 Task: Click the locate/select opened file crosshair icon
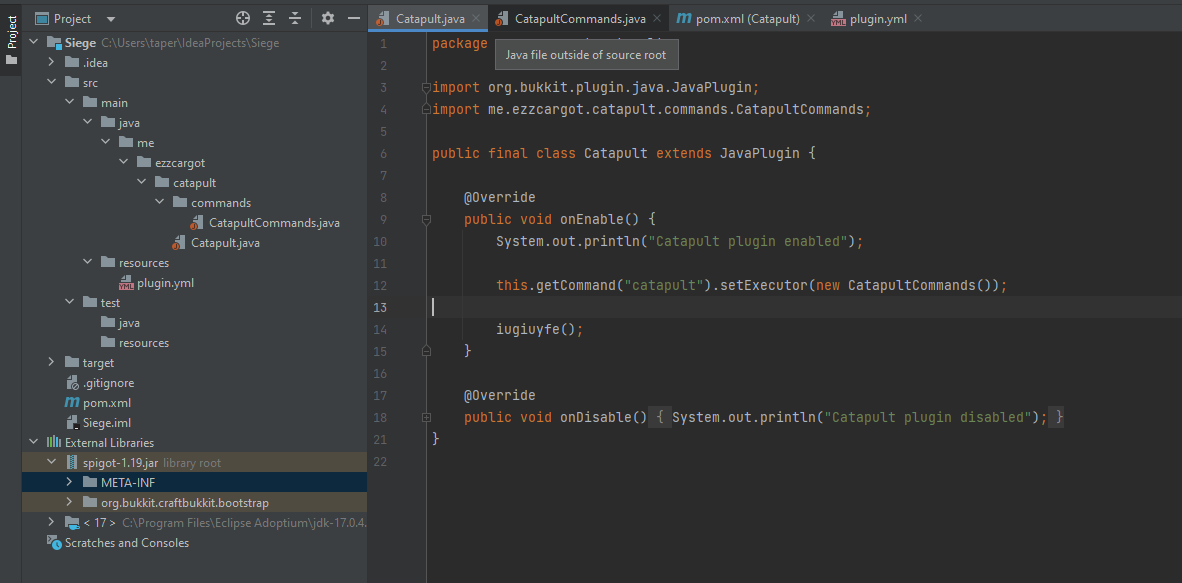(243, 18)
